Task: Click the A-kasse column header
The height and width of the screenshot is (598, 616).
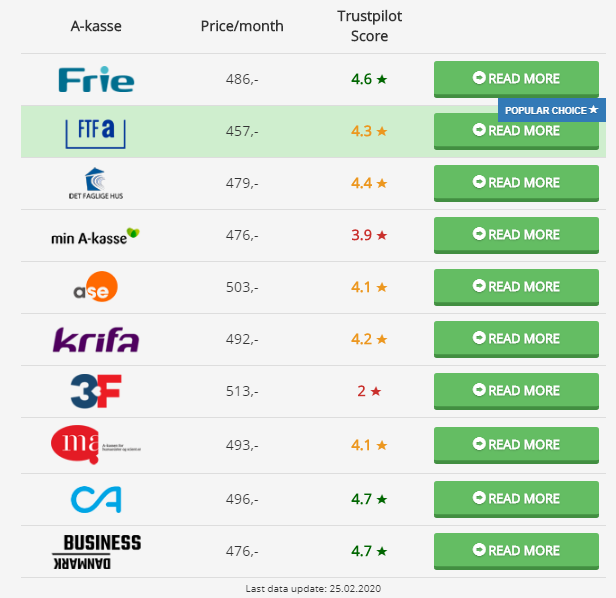Action: [x=96, y=26]
